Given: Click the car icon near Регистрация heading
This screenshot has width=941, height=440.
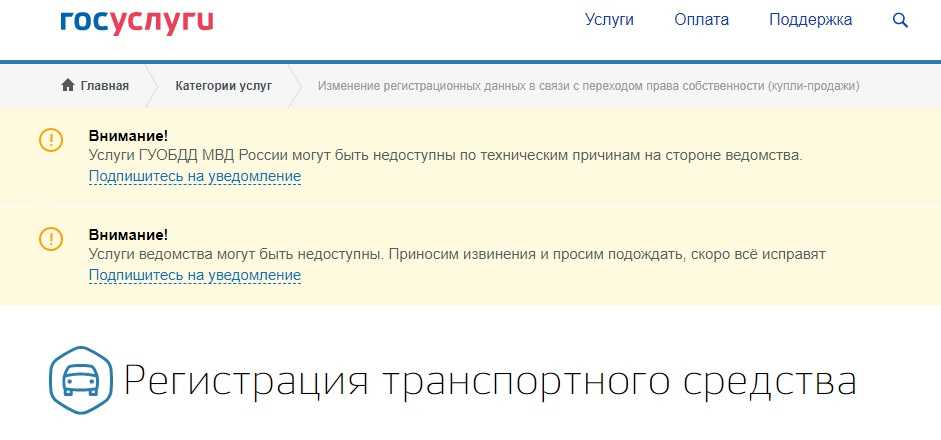Looking at the screenshot, I should point(80,380).
